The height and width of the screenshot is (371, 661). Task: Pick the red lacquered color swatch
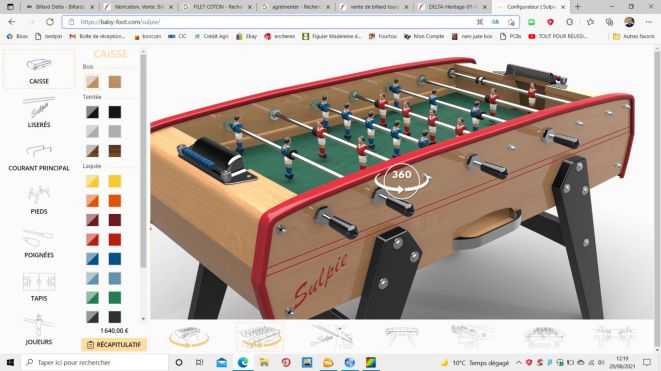coord(114,239)
